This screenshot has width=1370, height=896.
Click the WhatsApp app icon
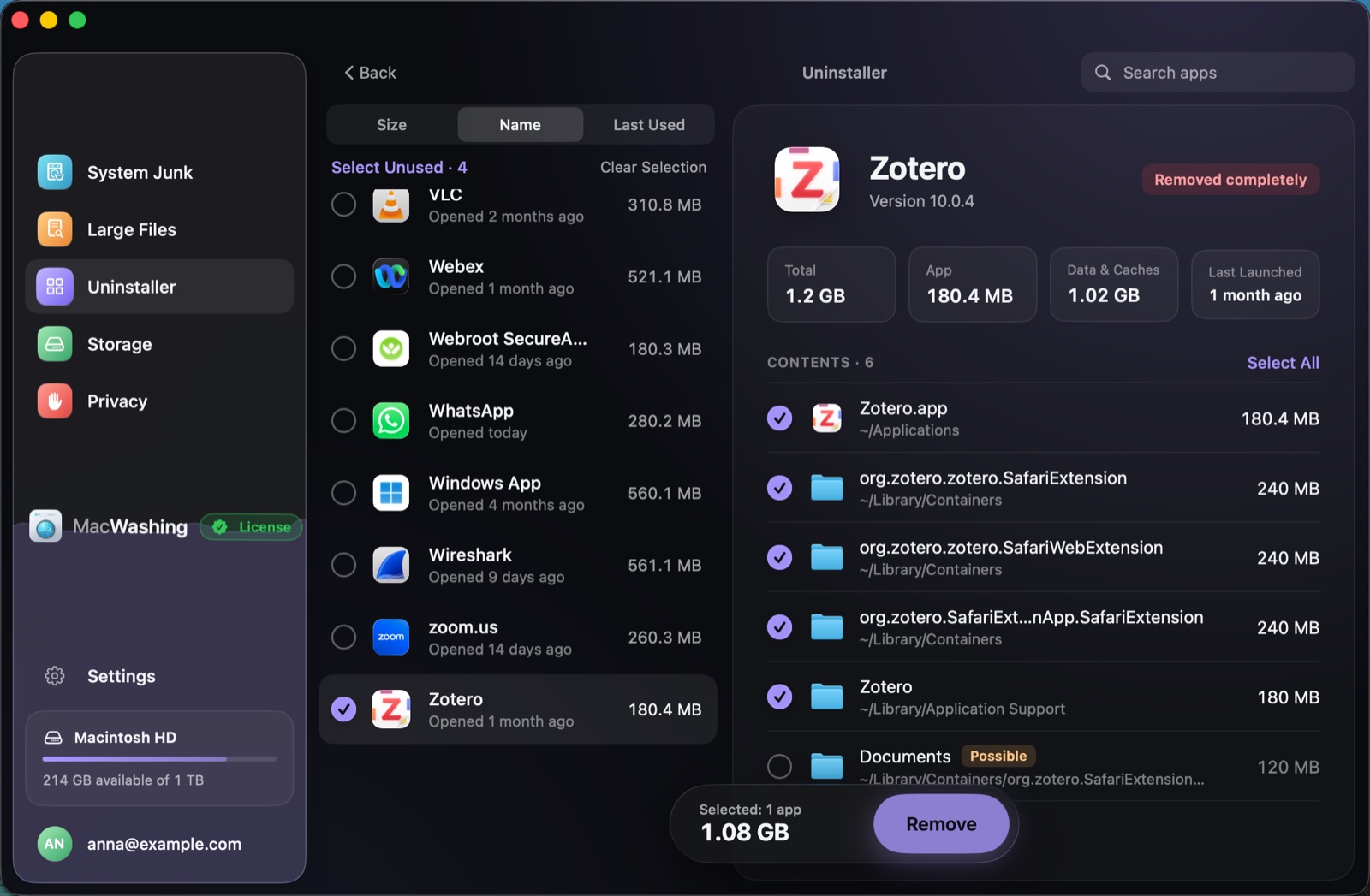pos(391,421)
